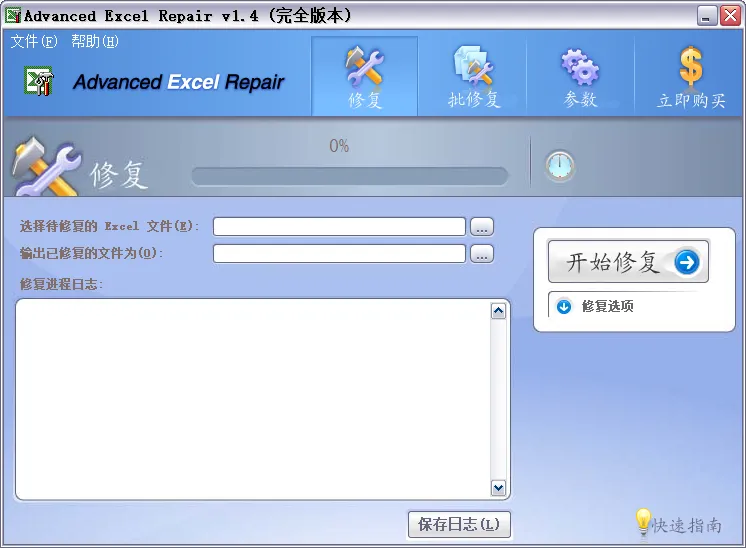Focus the Excel file to repair input
This screenshot has height=548, width=746.
click(x=339, y=226)
